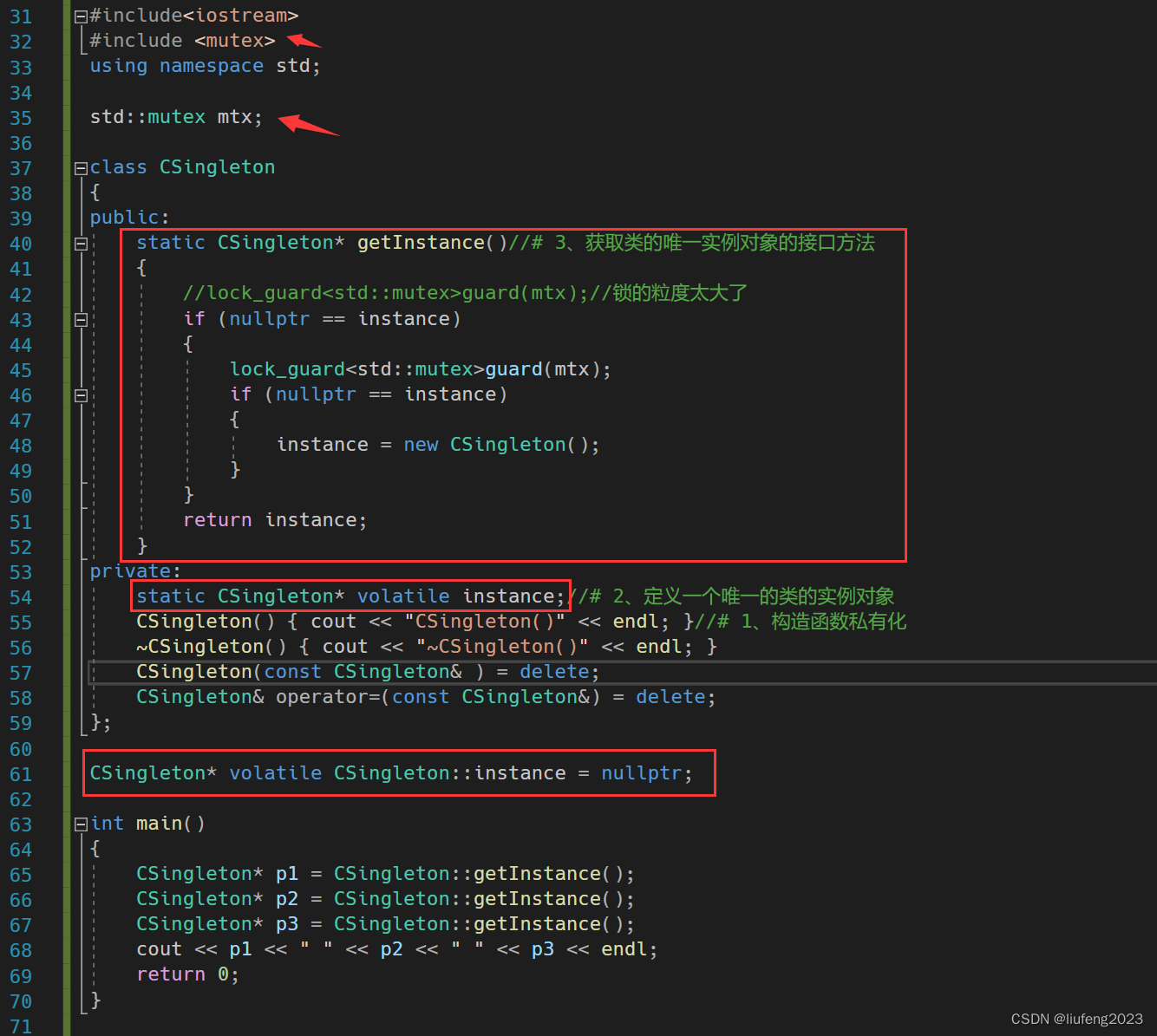Click the deleted copy constructor on line 57
1157x1036 pixels.
(x=368, y=672)
